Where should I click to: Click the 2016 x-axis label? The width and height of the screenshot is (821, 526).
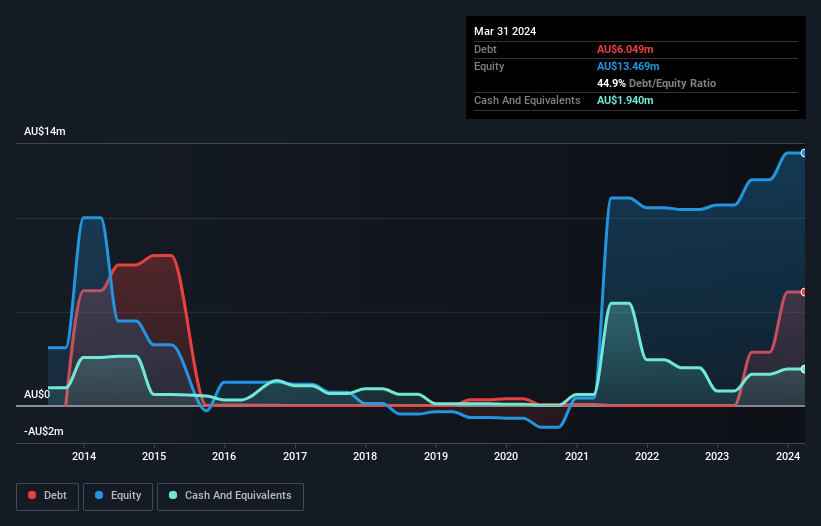[x=224, y=456]
